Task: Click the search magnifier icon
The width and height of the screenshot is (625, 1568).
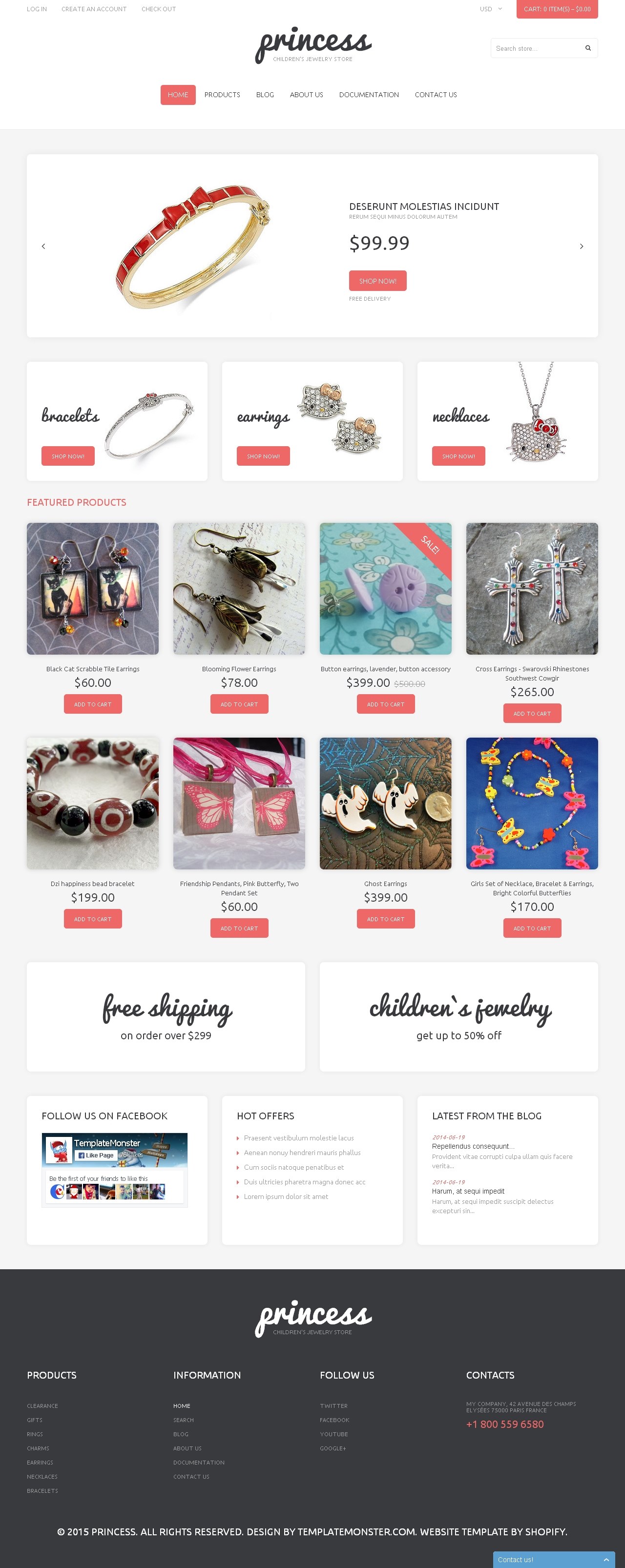Action: [587, 48]
